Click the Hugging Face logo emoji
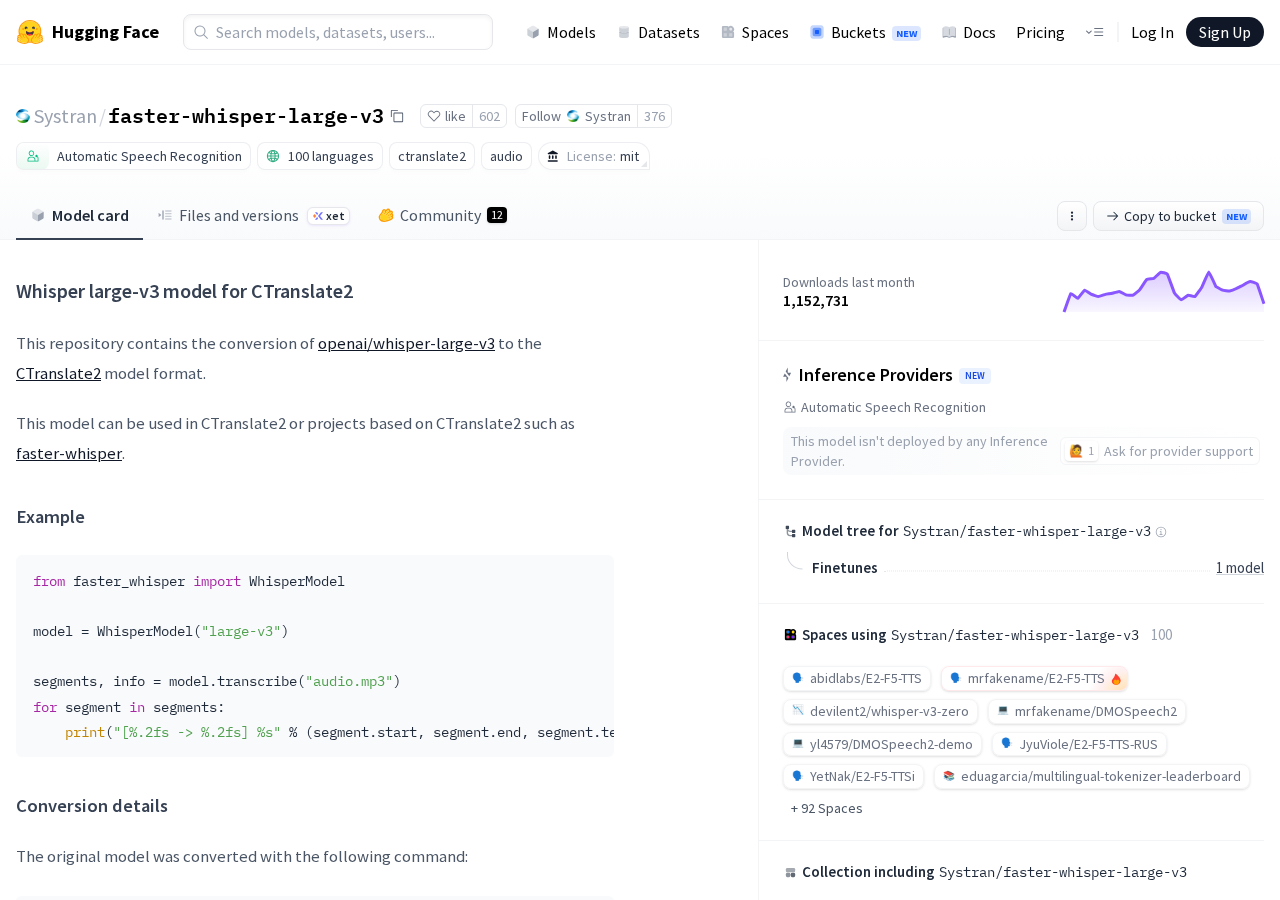This screenshot has width=1280, height=900. point(30,32)
